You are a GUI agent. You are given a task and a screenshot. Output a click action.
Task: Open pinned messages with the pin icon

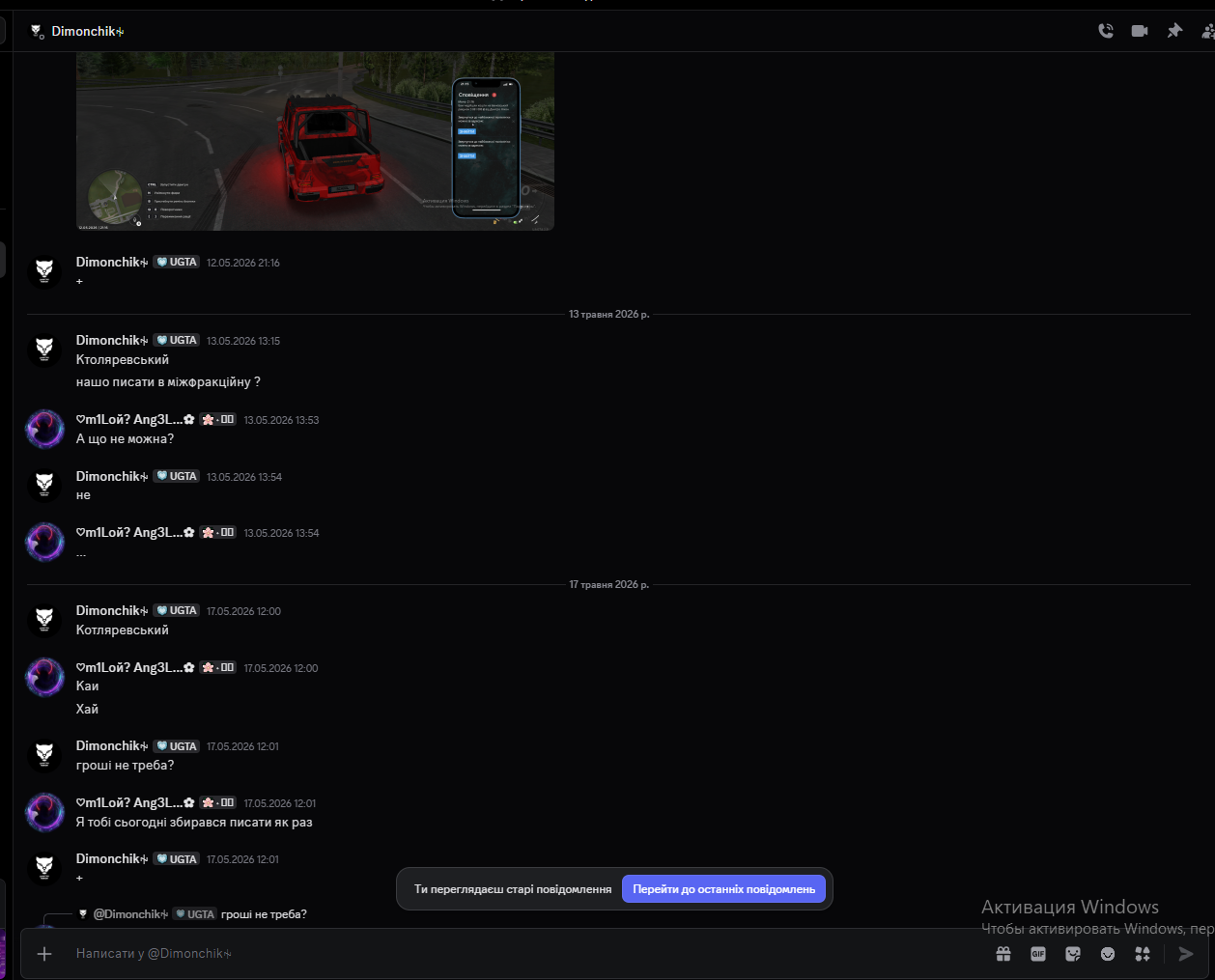click(x=1174, y=31)
